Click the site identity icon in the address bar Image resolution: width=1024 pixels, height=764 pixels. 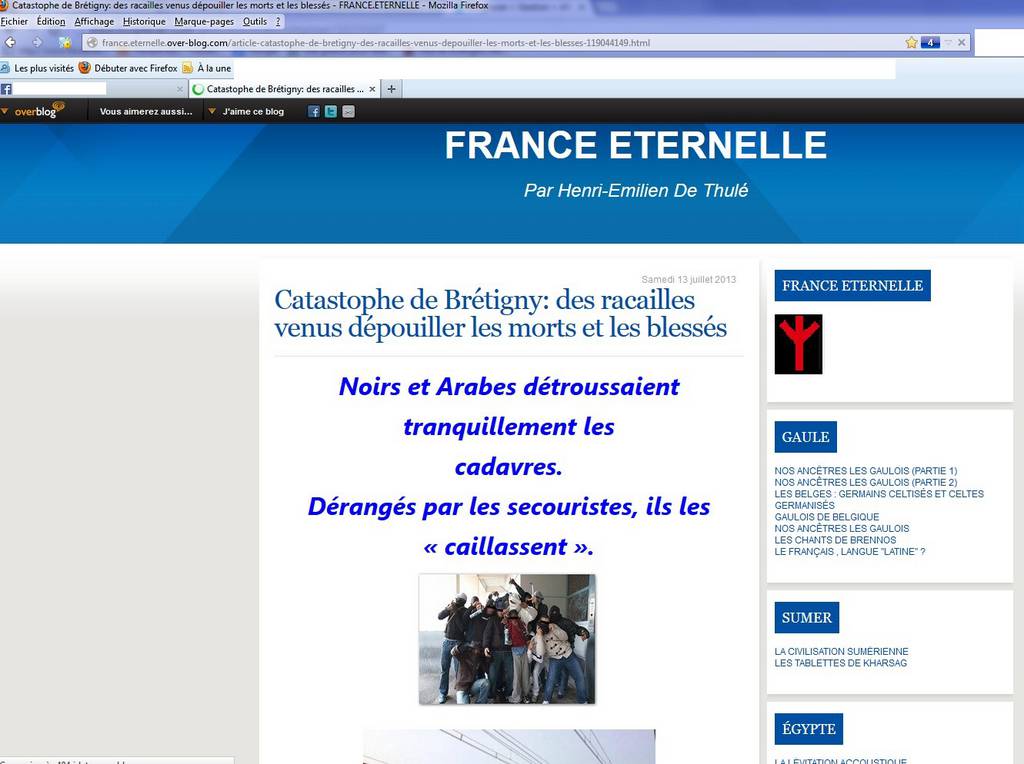click(x=92, y=43)
